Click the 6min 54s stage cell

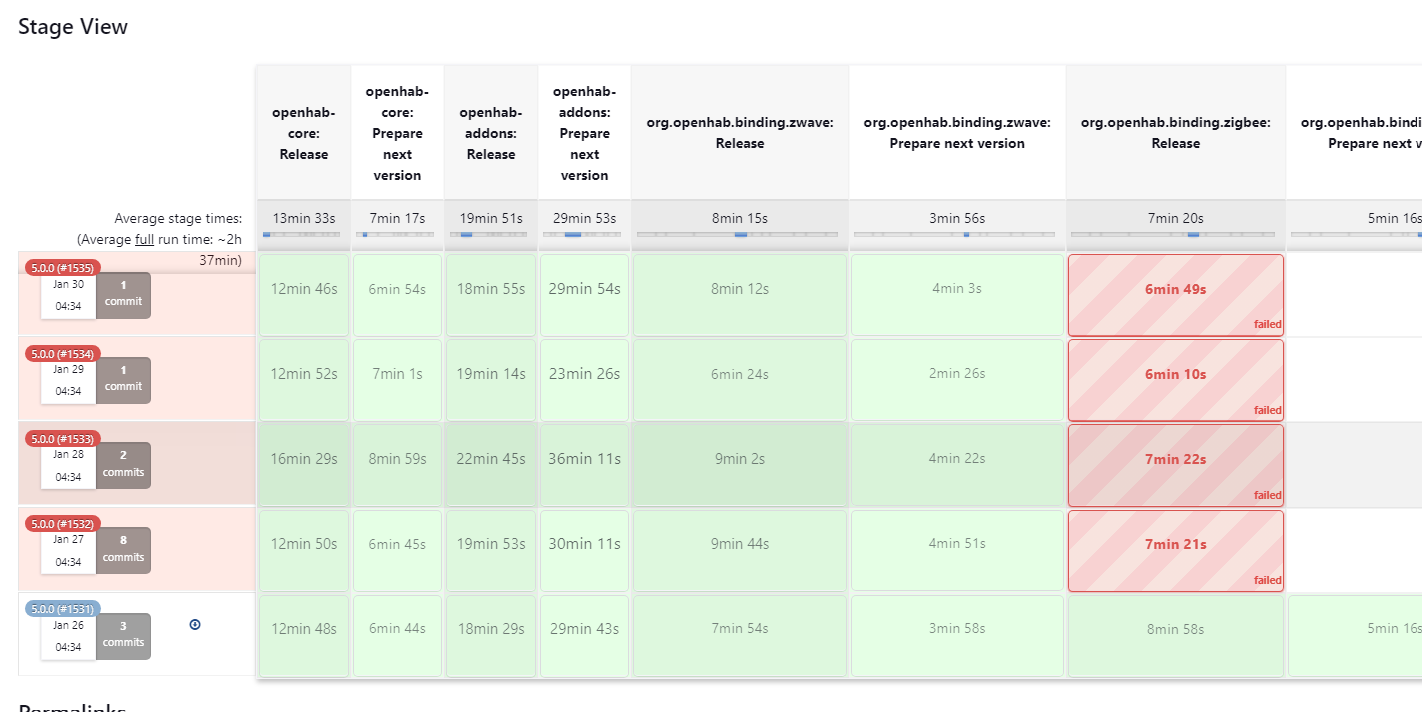397,295
